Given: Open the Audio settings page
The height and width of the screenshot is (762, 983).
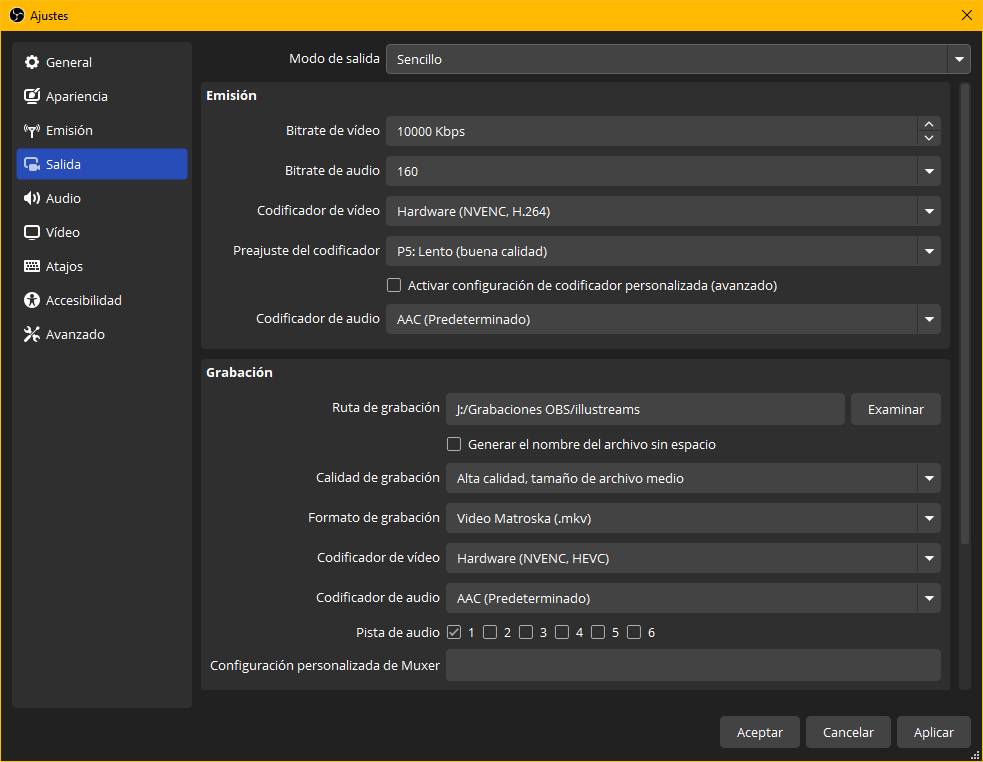Looking at the screenshot, I should tap(102, 198).
